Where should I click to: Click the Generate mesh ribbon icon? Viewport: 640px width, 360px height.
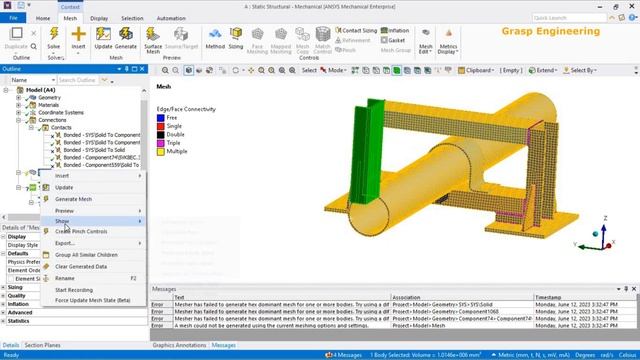(x=126, y=34)
